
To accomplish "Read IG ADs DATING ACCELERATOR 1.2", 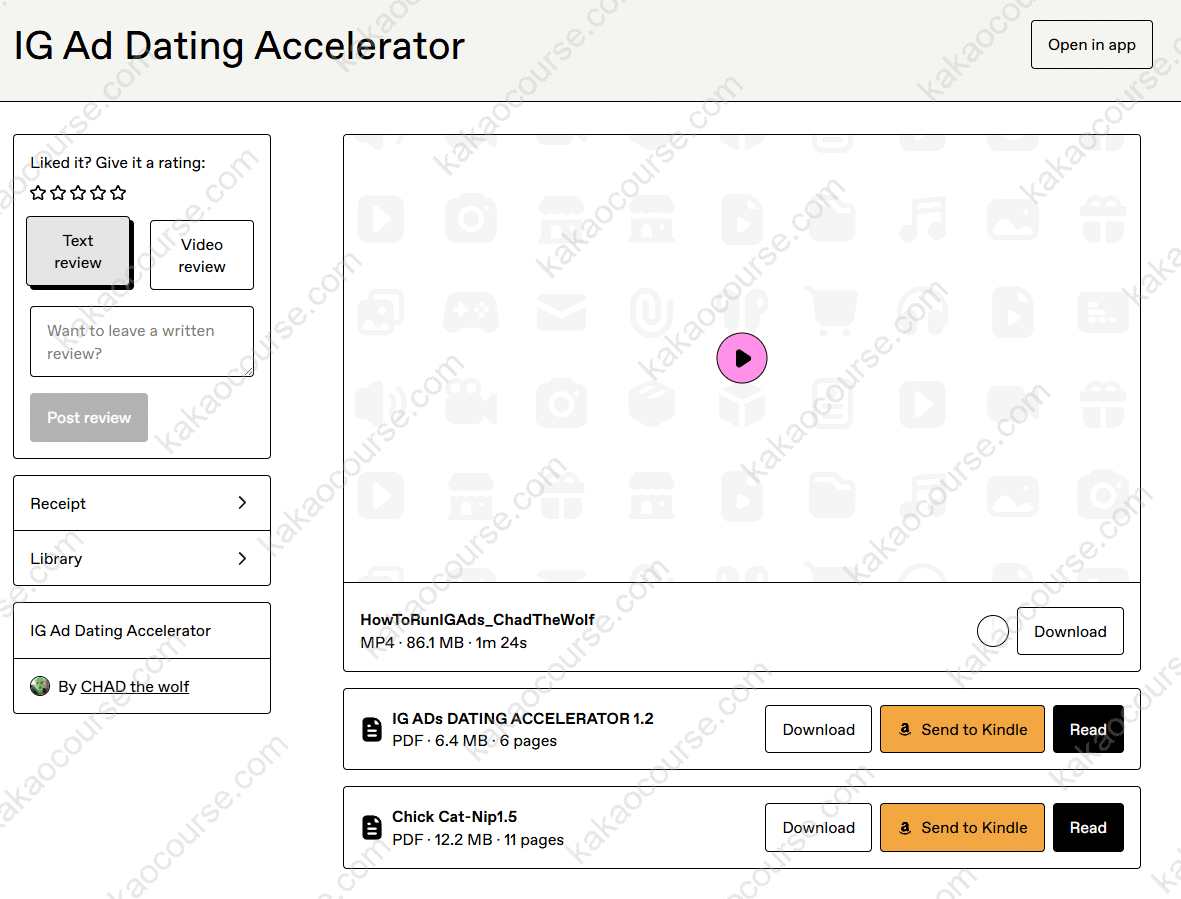I will click(1087, 729).
